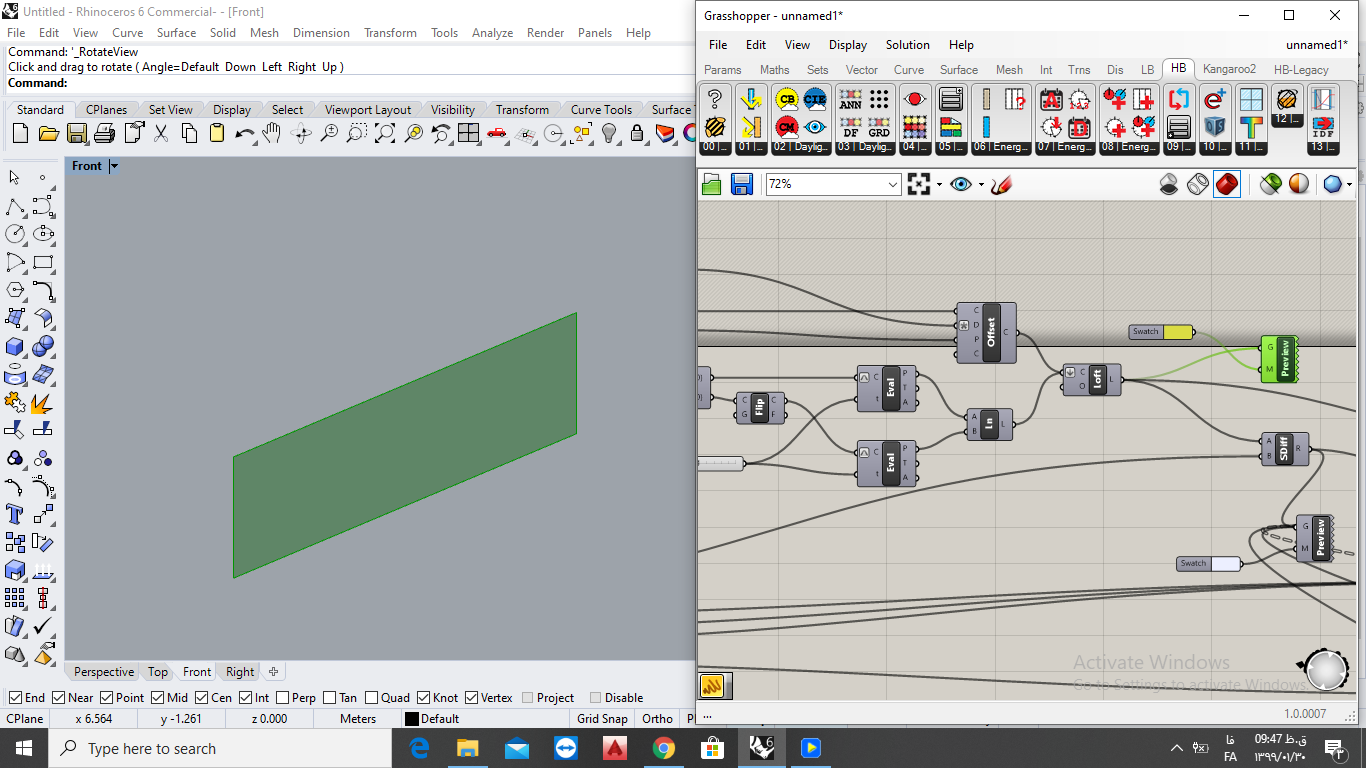Image resolution: width=1366 pixels, height=768 pixels.
Task: Click the Save file icon in Rhino toolbar
Action: point(76,133)
